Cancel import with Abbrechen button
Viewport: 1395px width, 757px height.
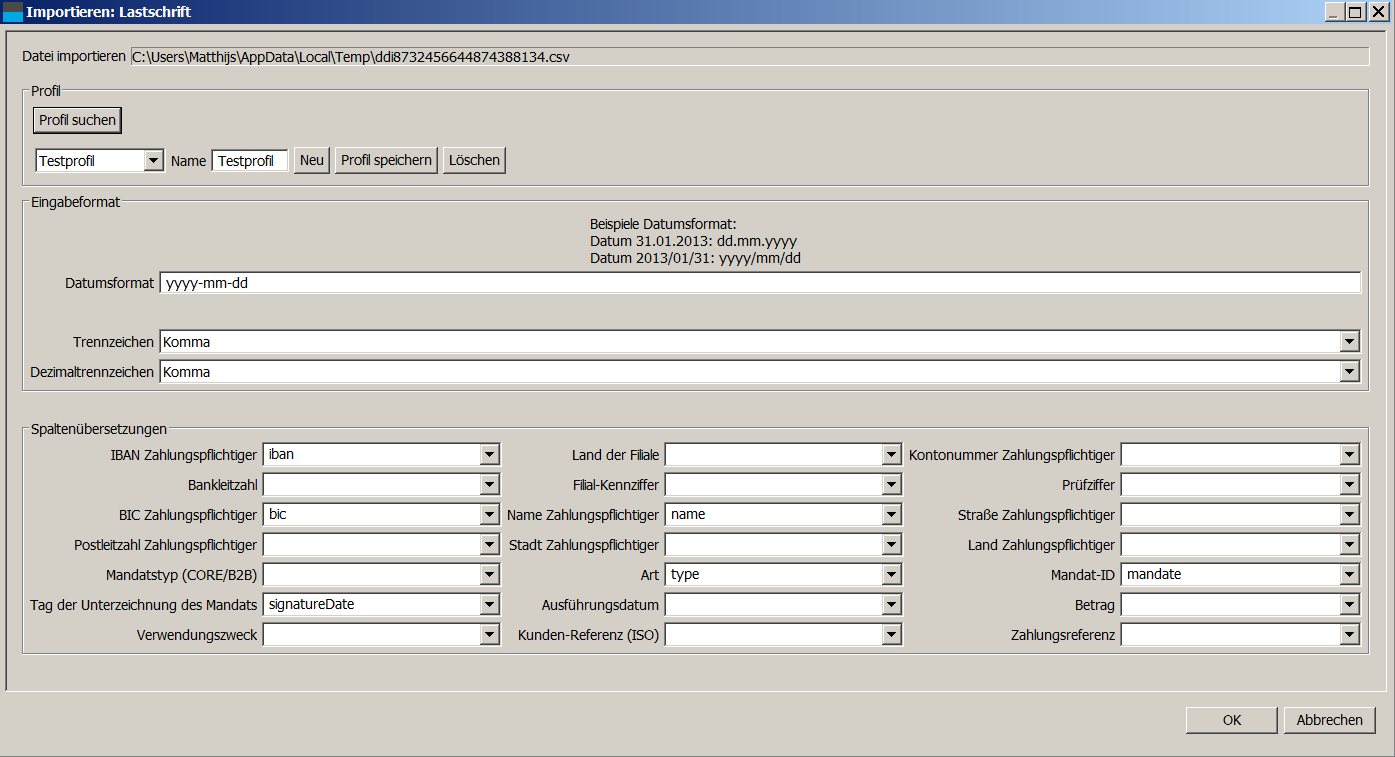tap(1329, 720)
